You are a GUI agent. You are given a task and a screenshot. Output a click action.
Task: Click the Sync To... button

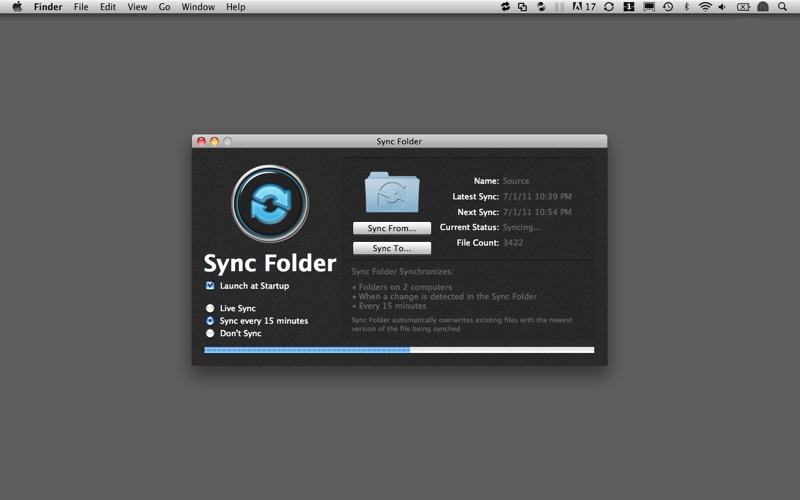pyautogui.click(x=392, y=248)
